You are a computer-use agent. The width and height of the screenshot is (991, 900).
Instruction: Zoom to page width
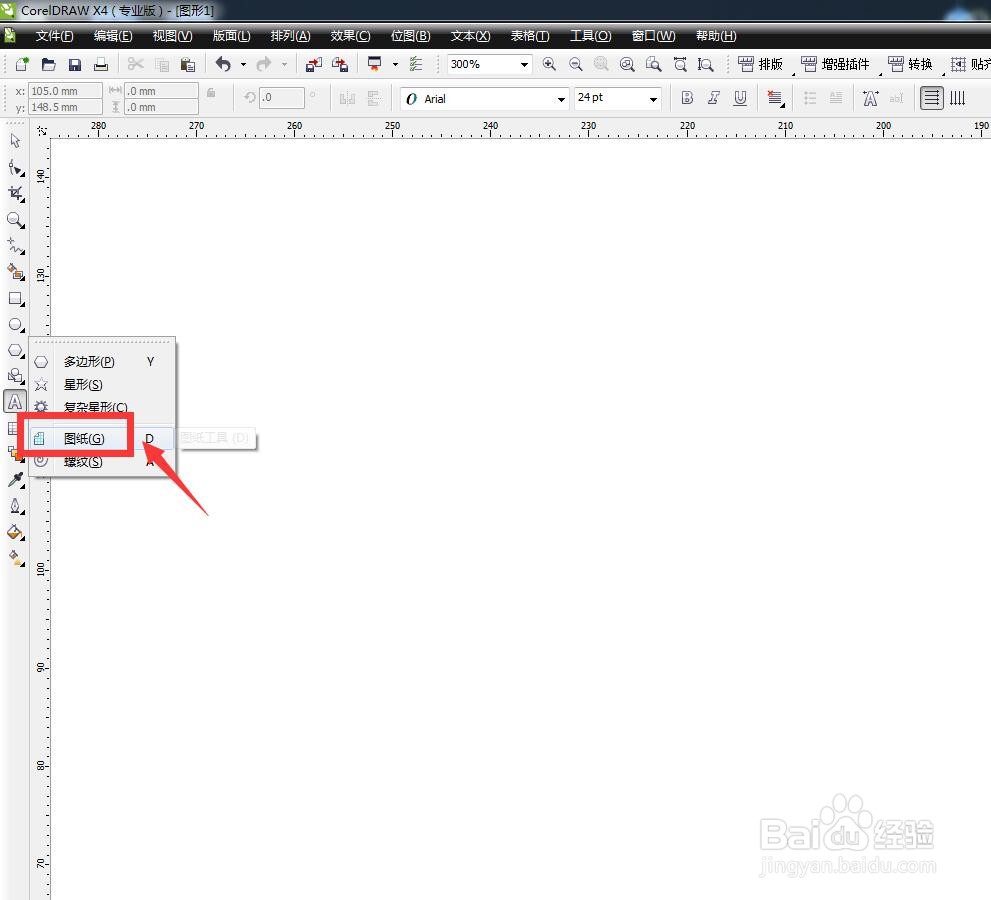click(x=680, y=64)
